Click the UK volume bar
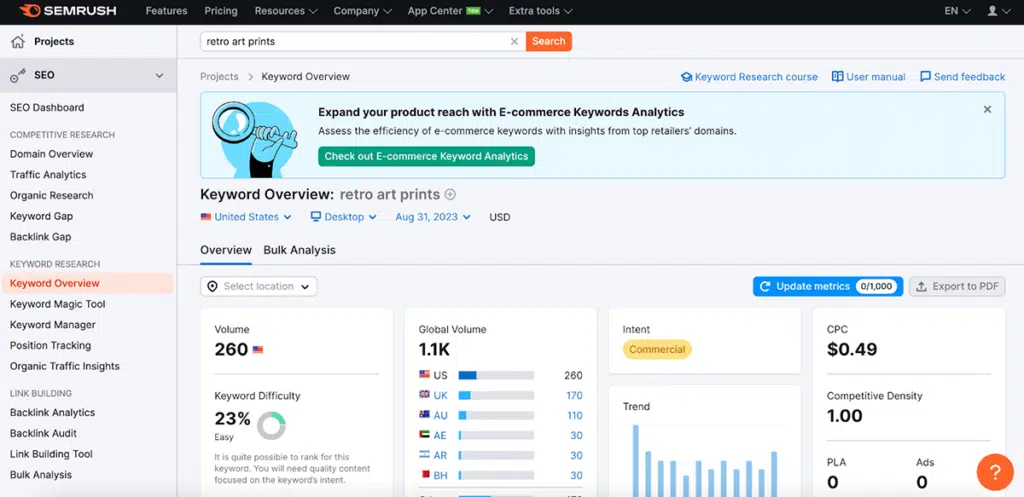1024x497 pixels. coord(496,395)
